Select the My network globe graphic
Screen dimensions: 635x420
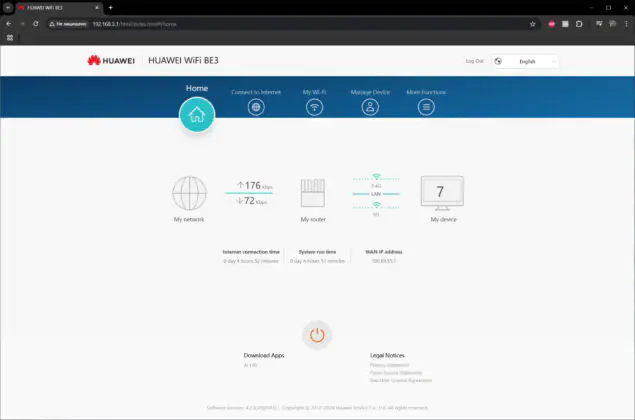189,193
